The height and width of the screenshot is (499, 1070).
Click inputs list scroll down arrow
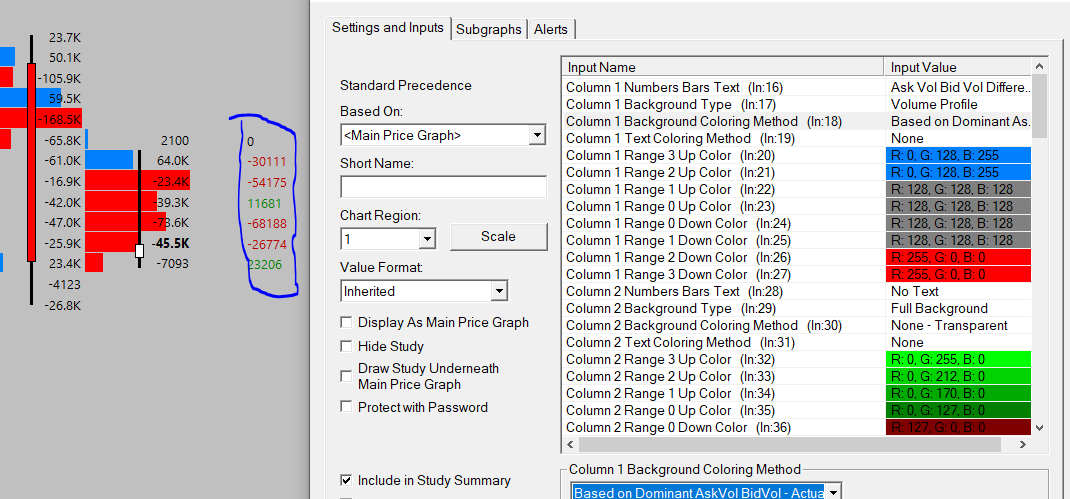(x=1039, y=428)
